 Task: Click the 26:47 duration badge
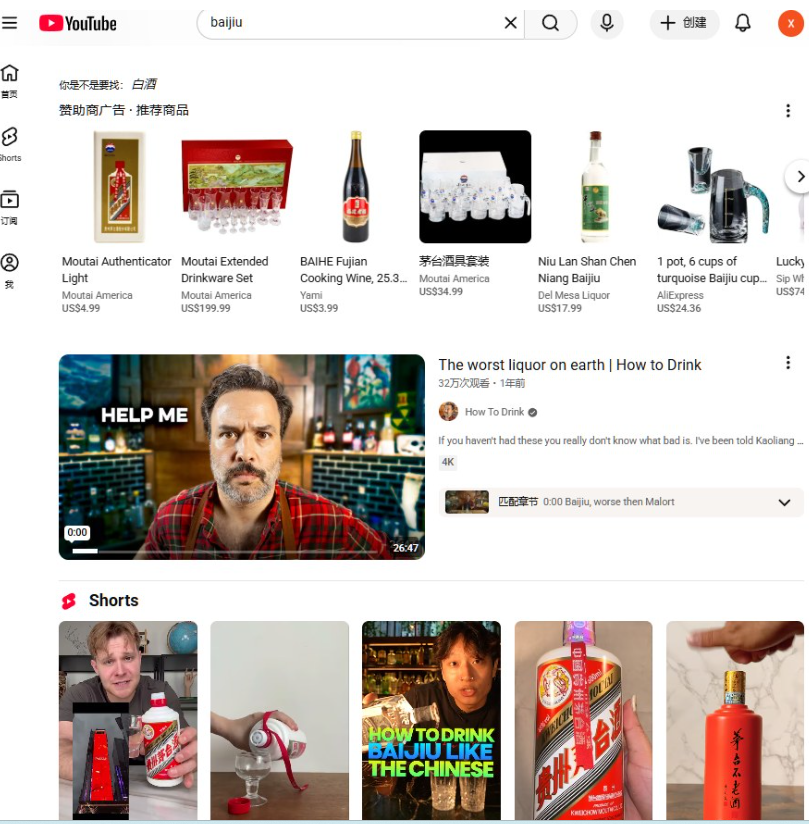click(x=406, y=548)
